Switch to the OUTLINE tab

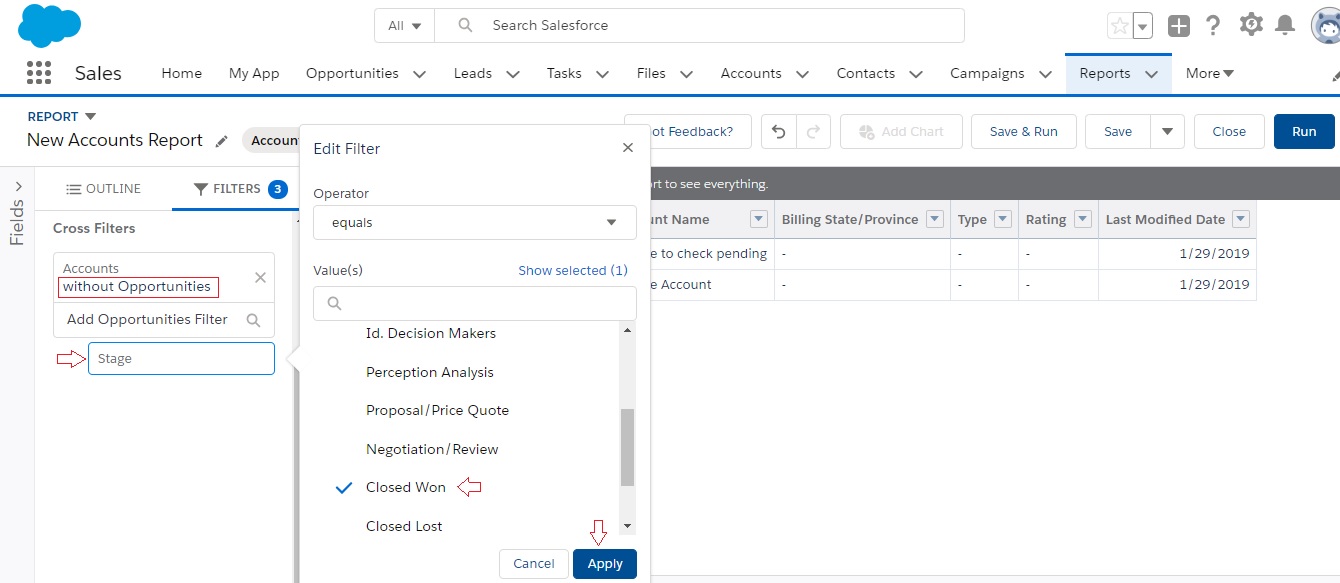coord(103,189)
